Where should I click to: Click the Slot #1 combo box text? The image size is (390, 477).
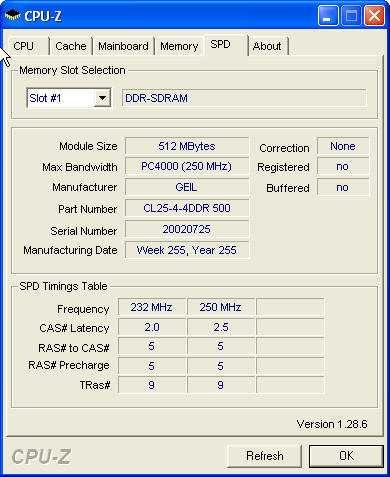pyautogui.click(x=45, y=98)
